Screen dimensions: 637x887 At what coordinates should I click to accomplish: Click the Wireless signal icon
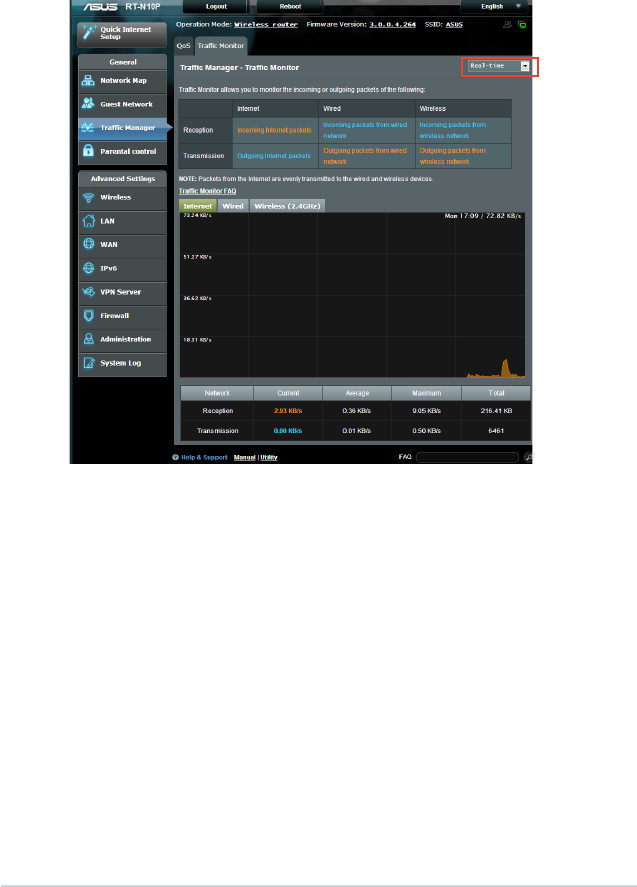[88, 197]
